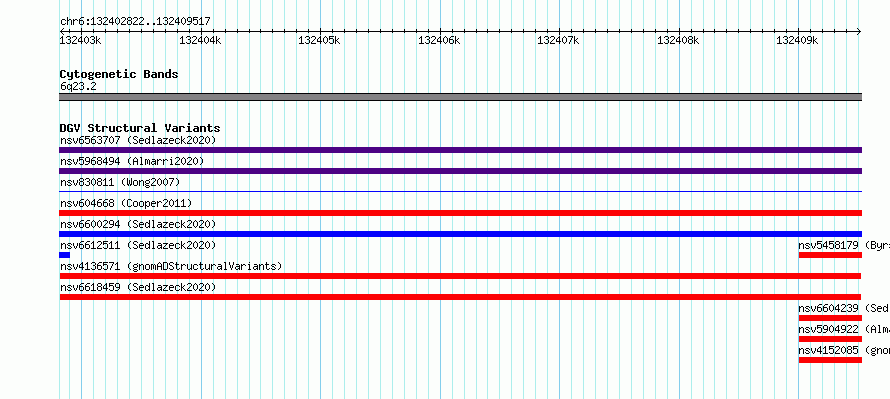Select the nsv604668 red variant bar
890x399 pixels.
[460, 213]
